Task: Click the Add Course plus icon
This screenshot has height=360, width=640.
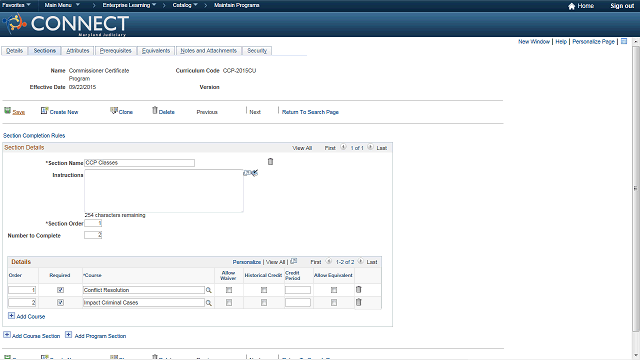Action: tap(11, 316)
